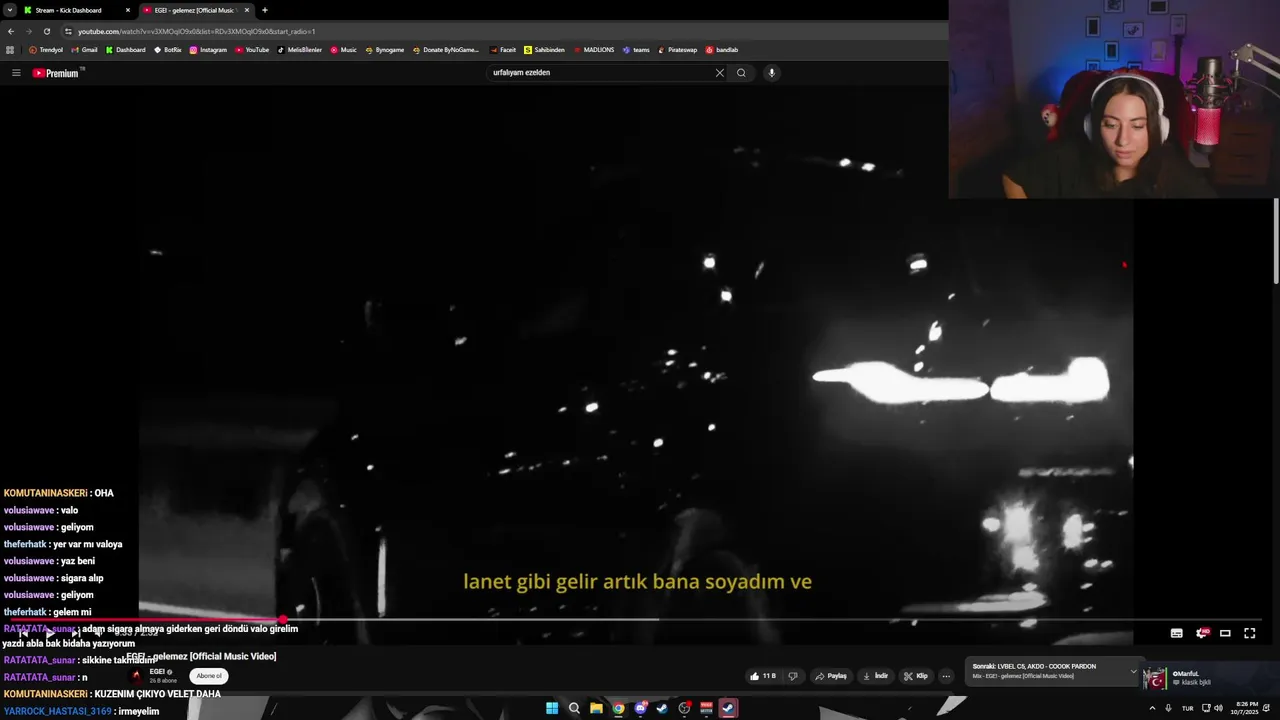Open the teams bookmark
The height and width of the screenshot is (720, 1280).
click(636, 50)
